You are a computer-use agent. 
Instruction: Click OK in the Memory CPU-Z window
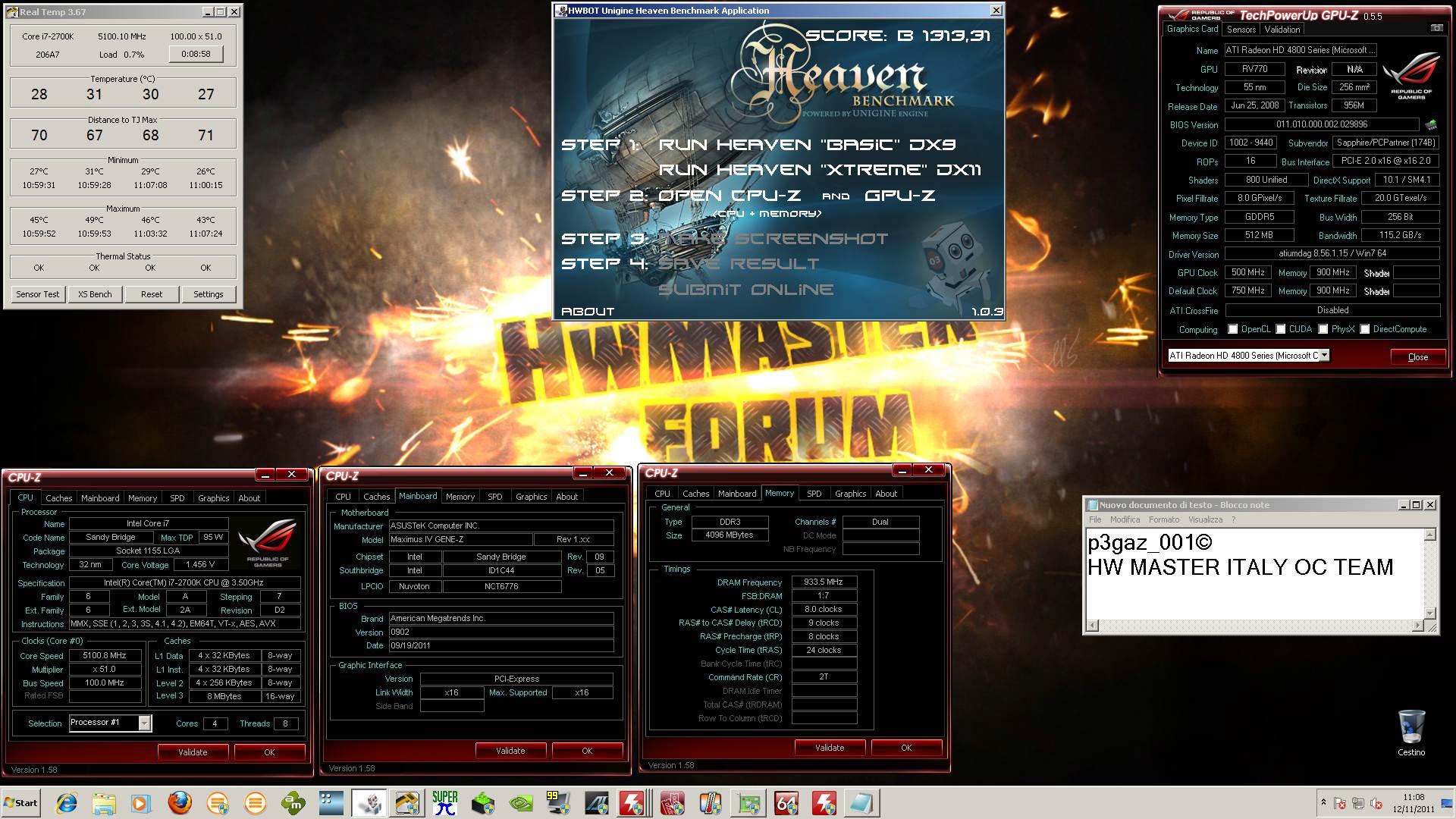click(906, 748)
